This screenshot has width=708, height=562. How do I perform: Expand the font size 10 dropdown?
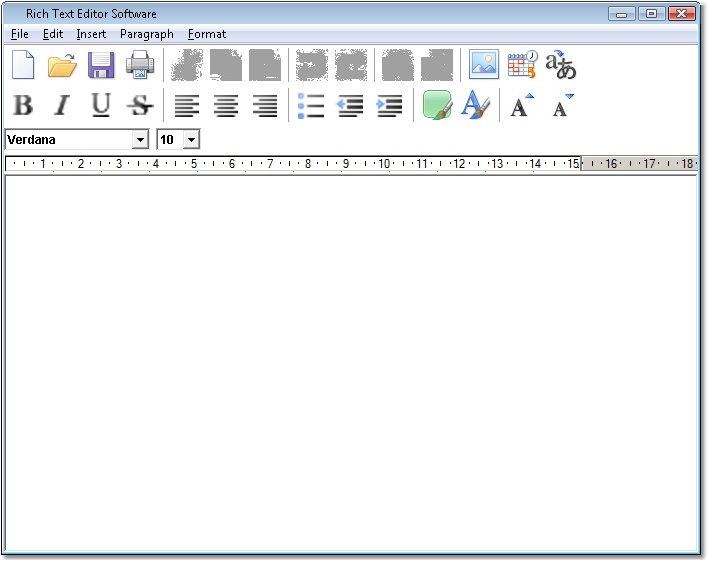click(191, 140)
